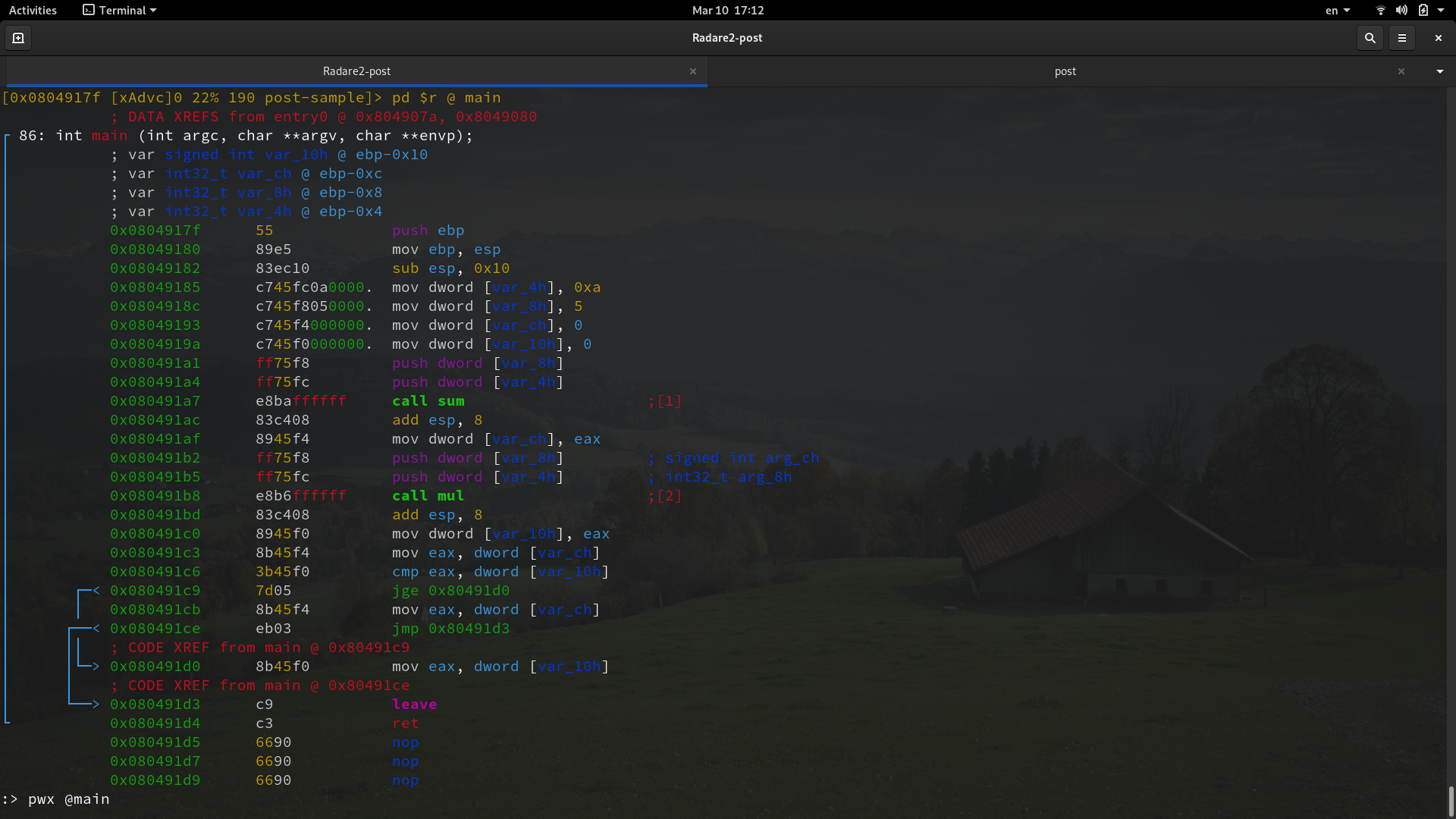The height and width of the screenshot is (819, 1456).
Task: Close the 'Radare2-post' tab
Action: pyautogui.click(x=693, y=71)
